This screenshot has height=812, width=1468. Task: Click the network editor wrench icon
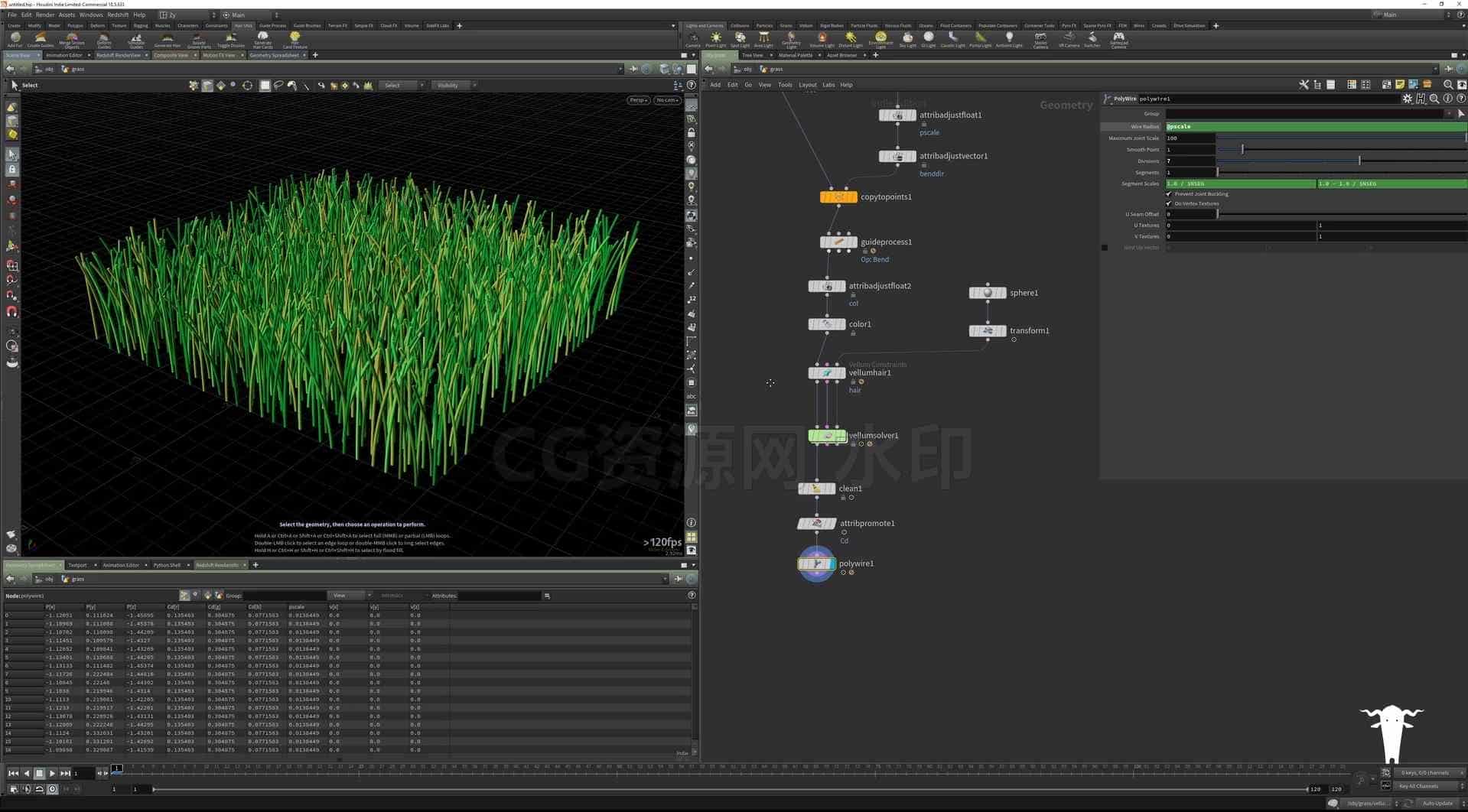[x=1304, y=85]
